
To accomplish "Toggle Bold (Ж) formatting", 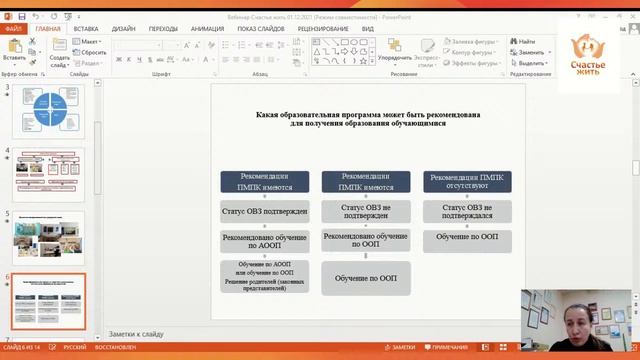I will [119, 60].
